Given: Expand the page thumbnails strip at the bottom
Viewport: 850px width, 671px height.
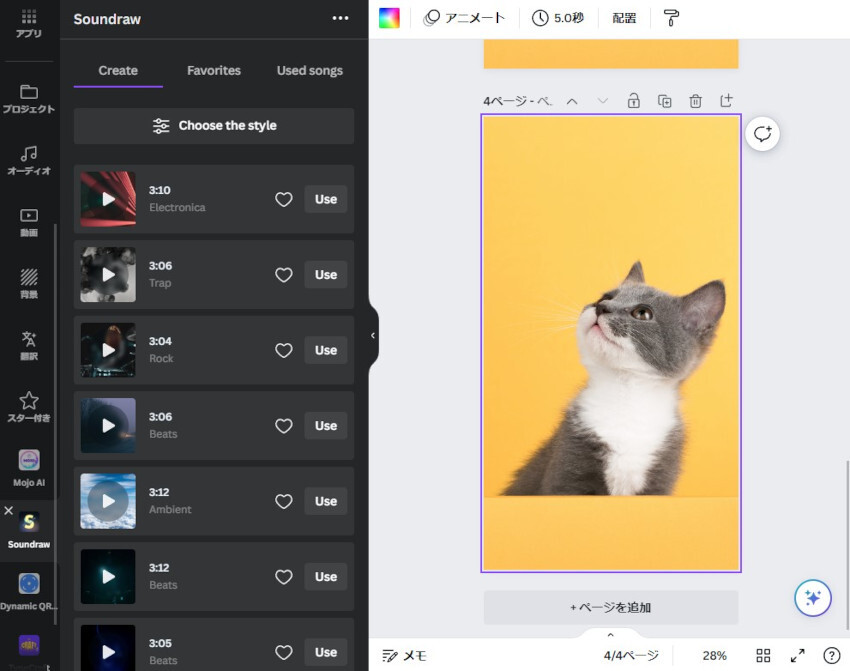Looking at the screenshot, I should [610, 635].
